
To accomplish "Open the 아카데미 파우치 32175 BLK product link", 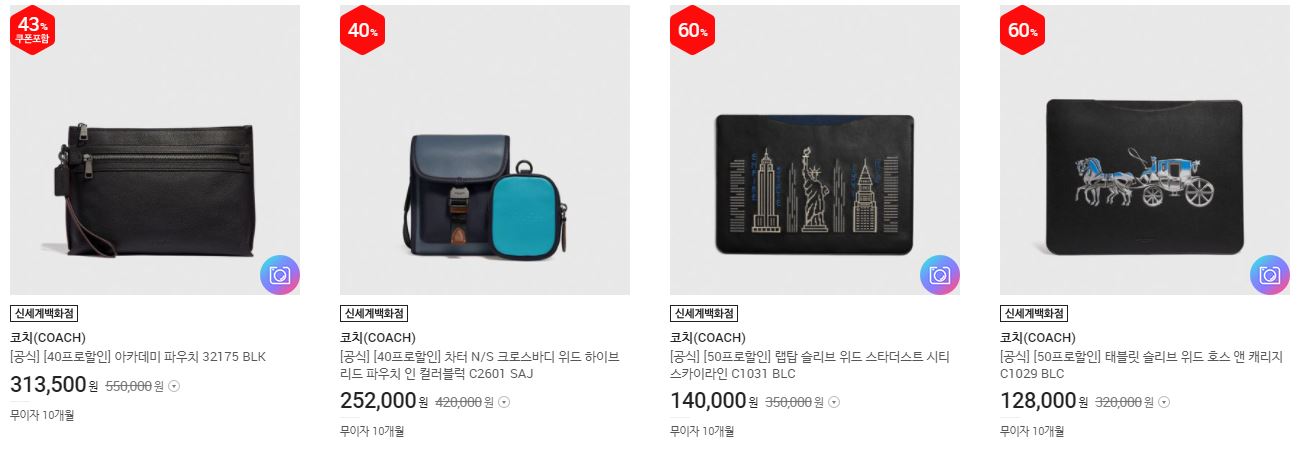I will [x=138, y=357].
